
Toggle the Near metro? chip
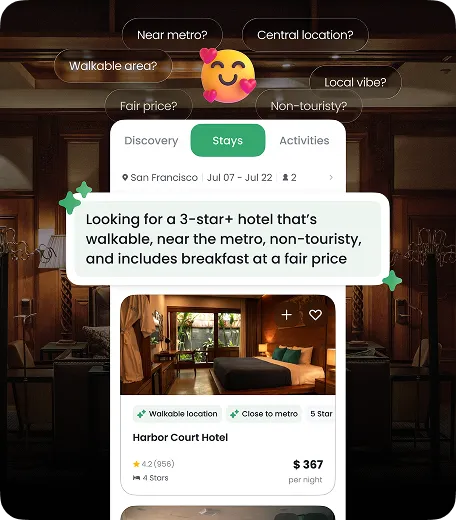point(172,35)
